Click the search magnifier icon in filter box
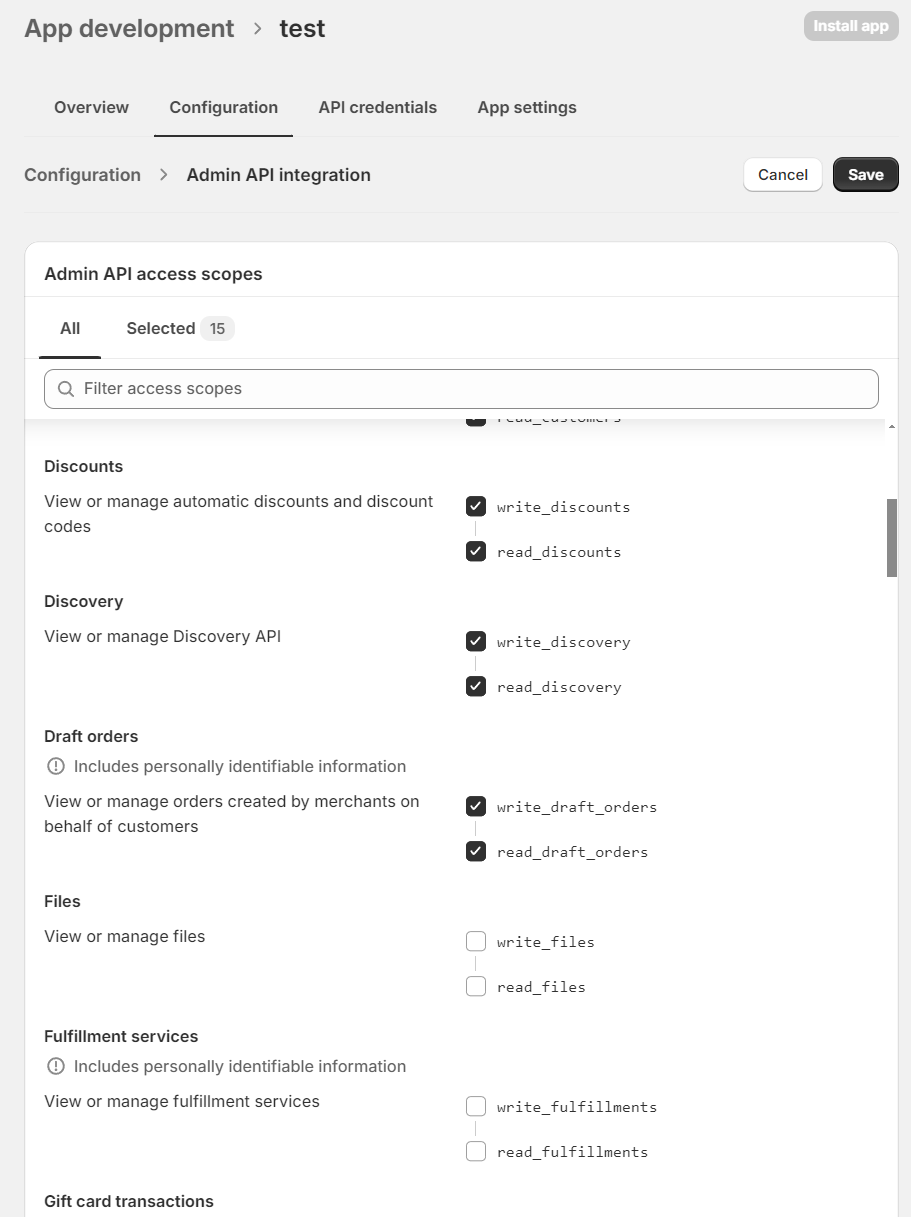The height and width of the screenshot is (1217, 911). coord(66,389)
